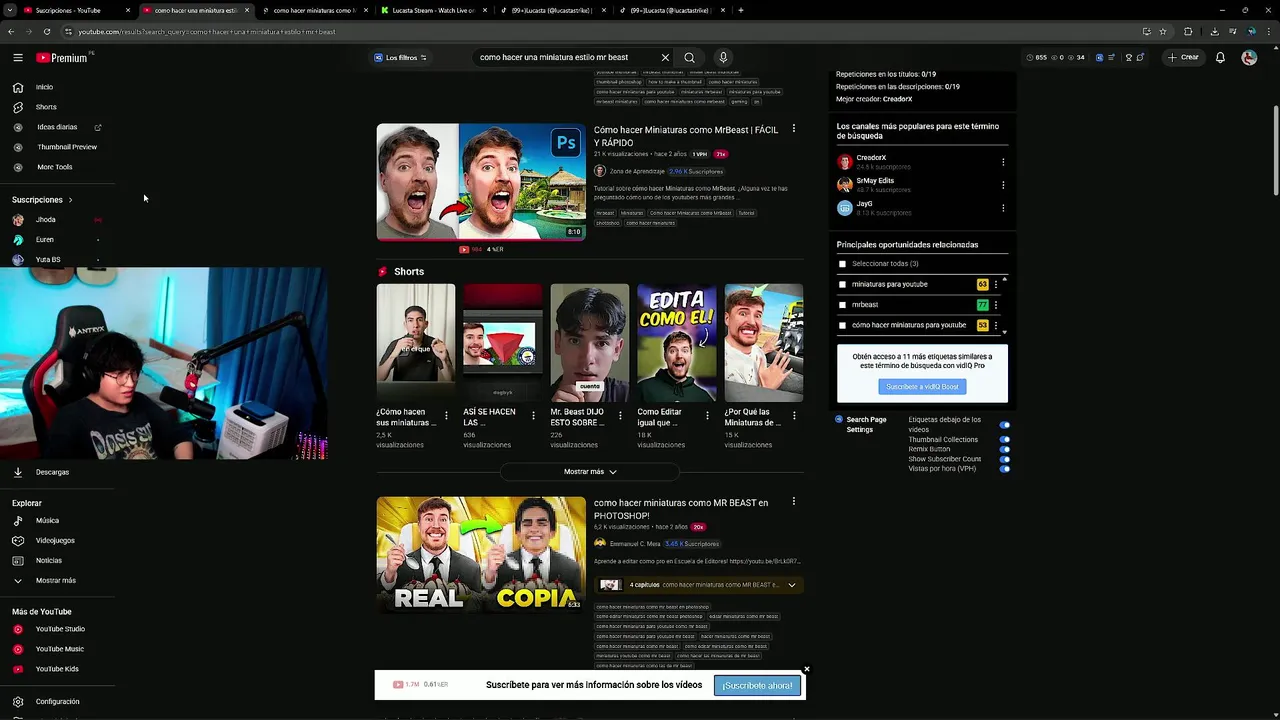
Task: Bookmark page with star icon
Action: (1163, 31)
